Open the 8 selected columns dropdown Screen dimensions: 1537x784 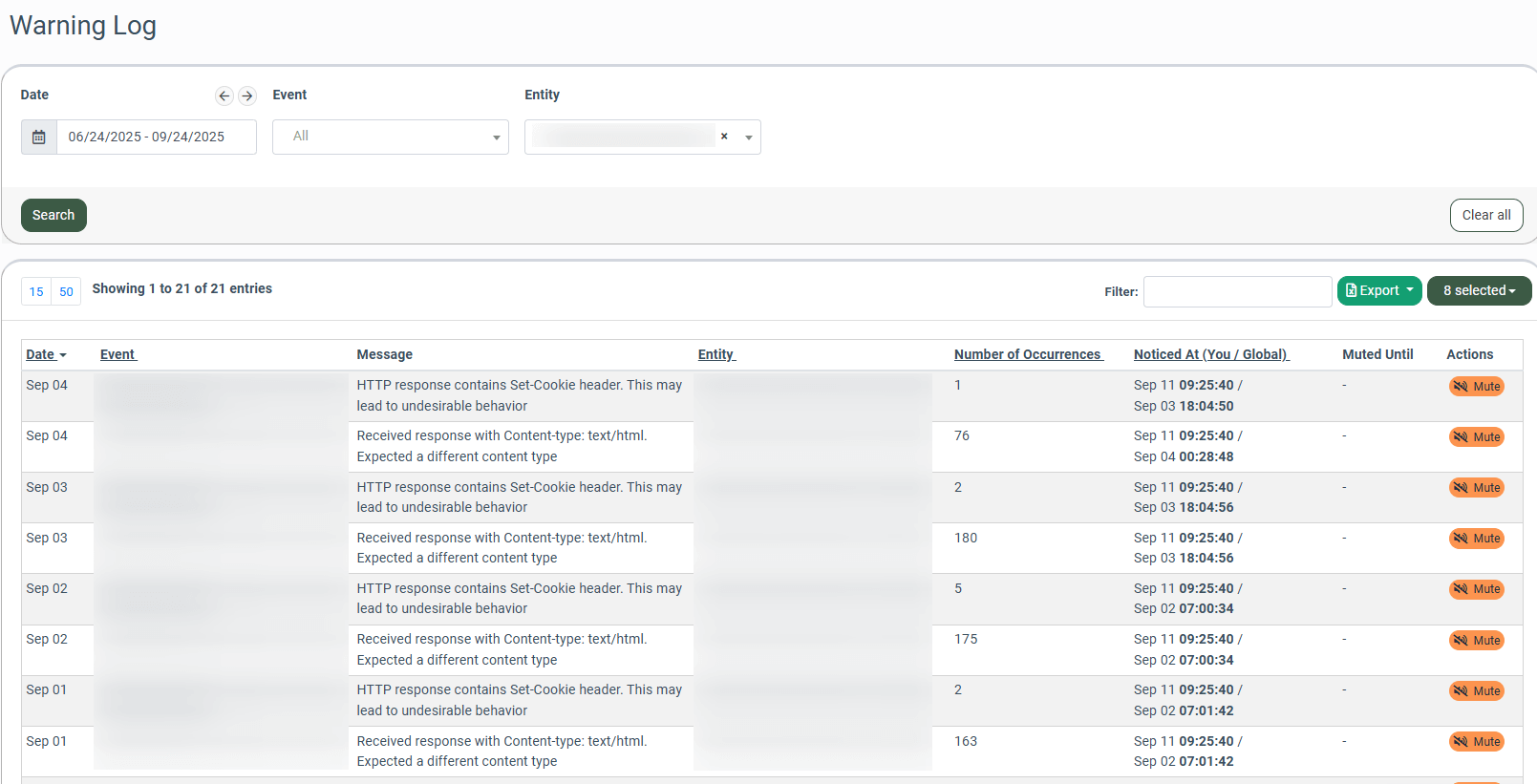(1478, 291)
